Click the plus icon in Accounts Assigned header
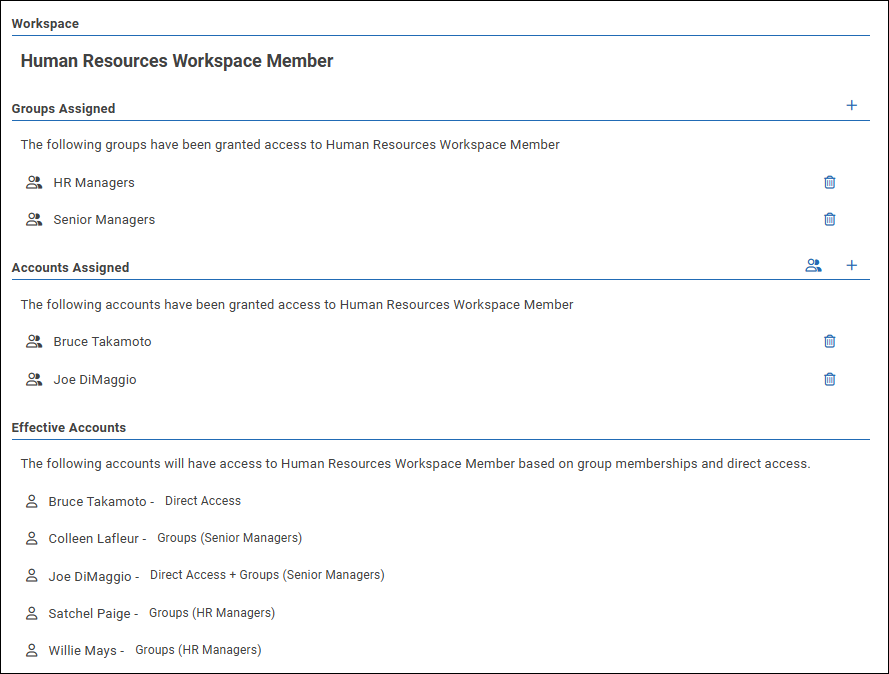Viewport: 889px width, 674px height. click(x=851, y=265)
